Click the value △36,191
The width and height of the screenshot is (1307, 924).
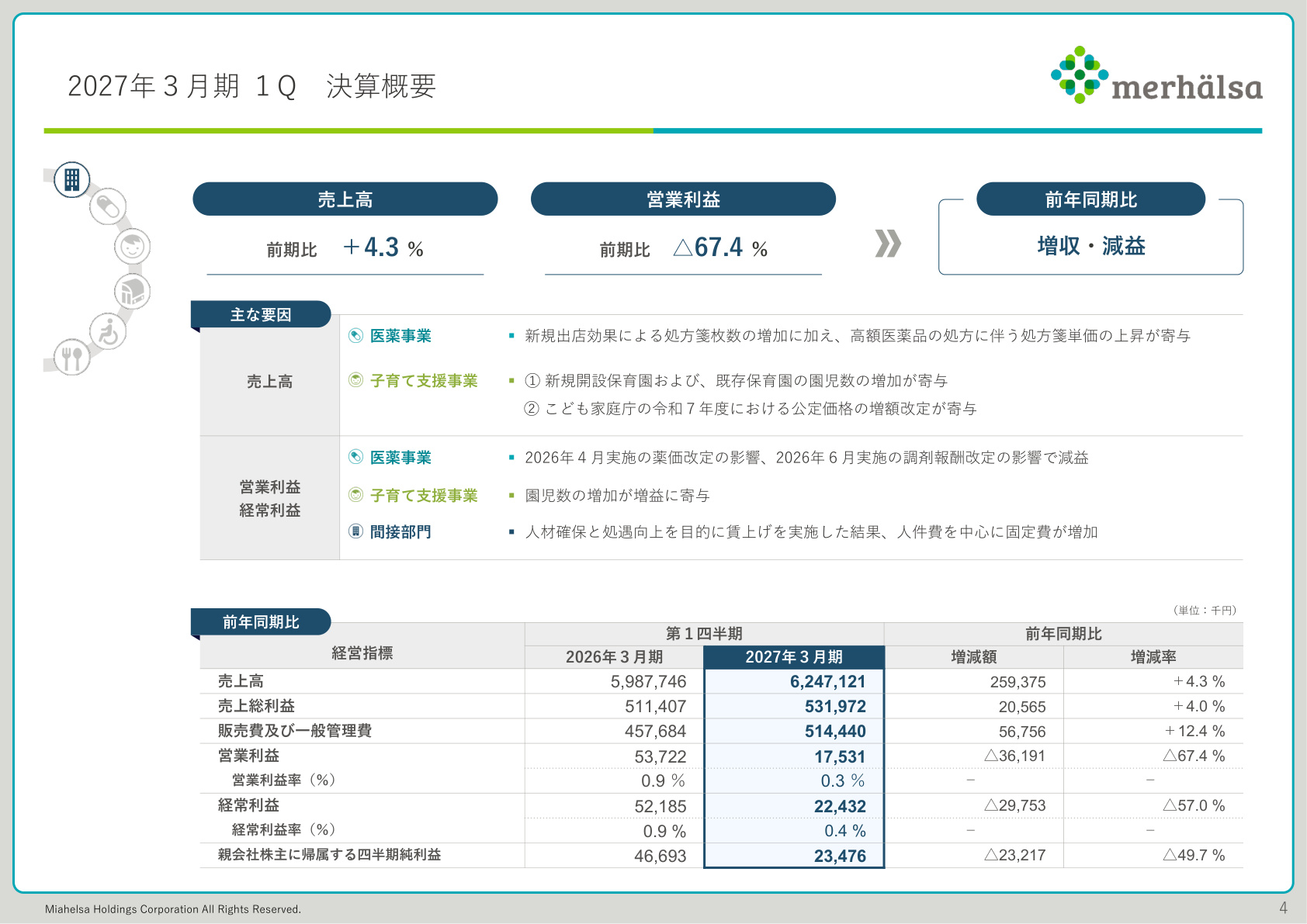coord(1015,756)
